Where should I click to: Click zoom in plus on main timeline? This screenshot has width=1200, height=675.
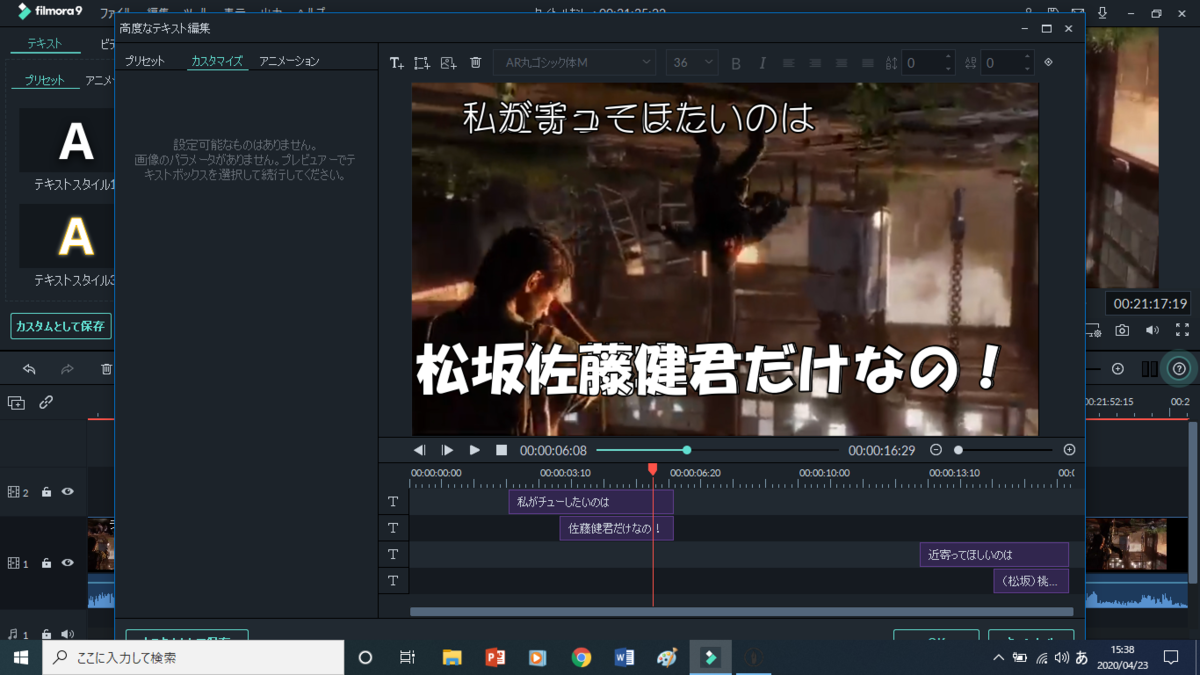pyautogui.click(x=1118, y=369)
